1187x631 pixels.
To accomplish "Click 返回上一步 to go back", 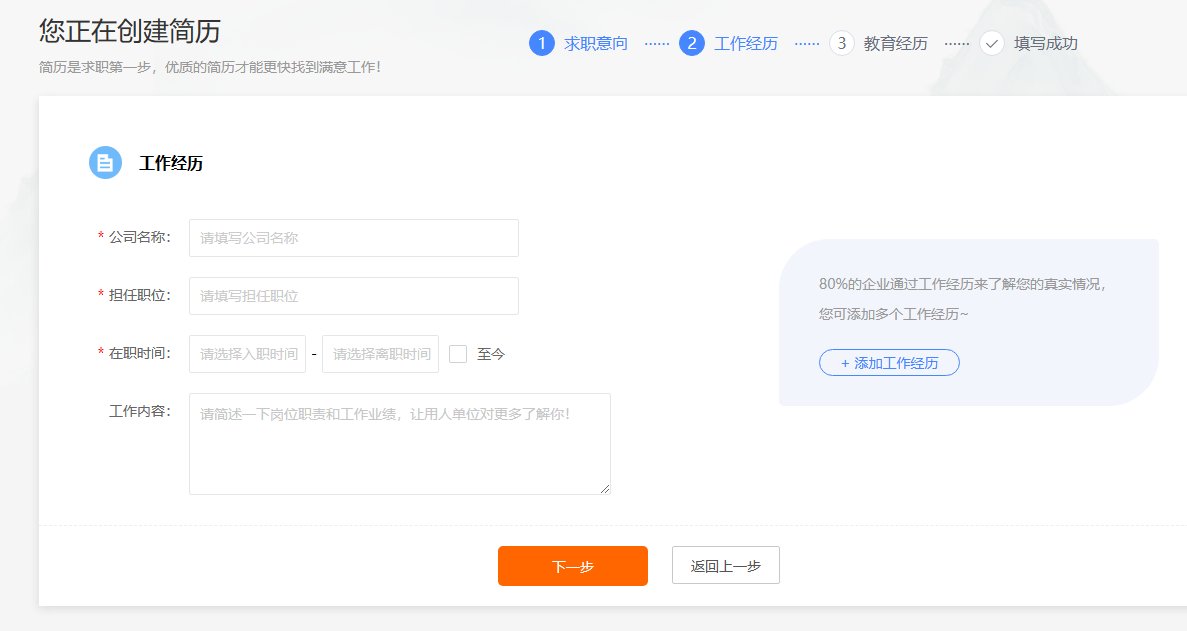I will pos(726,565).
